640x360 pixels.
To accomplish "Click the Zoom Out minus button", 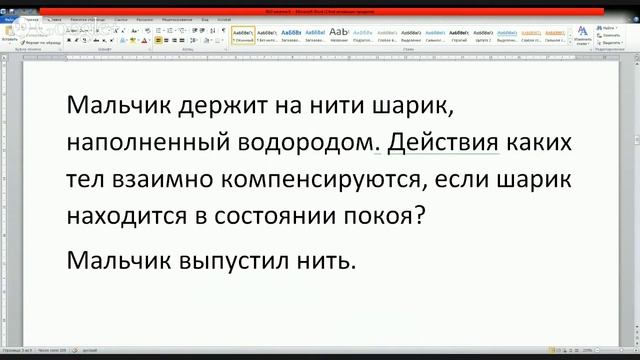I will point(597,350).
